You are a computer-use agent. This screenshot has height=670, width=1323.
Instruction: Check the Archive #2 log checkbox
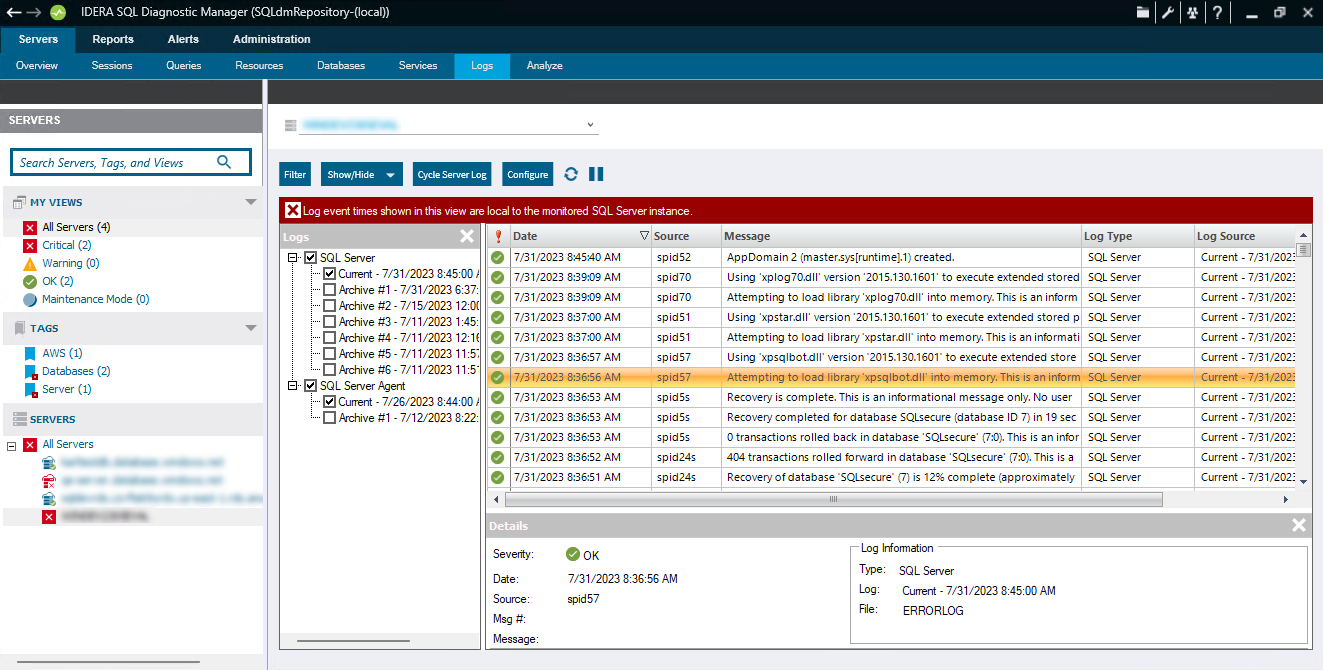click(329, 306)
